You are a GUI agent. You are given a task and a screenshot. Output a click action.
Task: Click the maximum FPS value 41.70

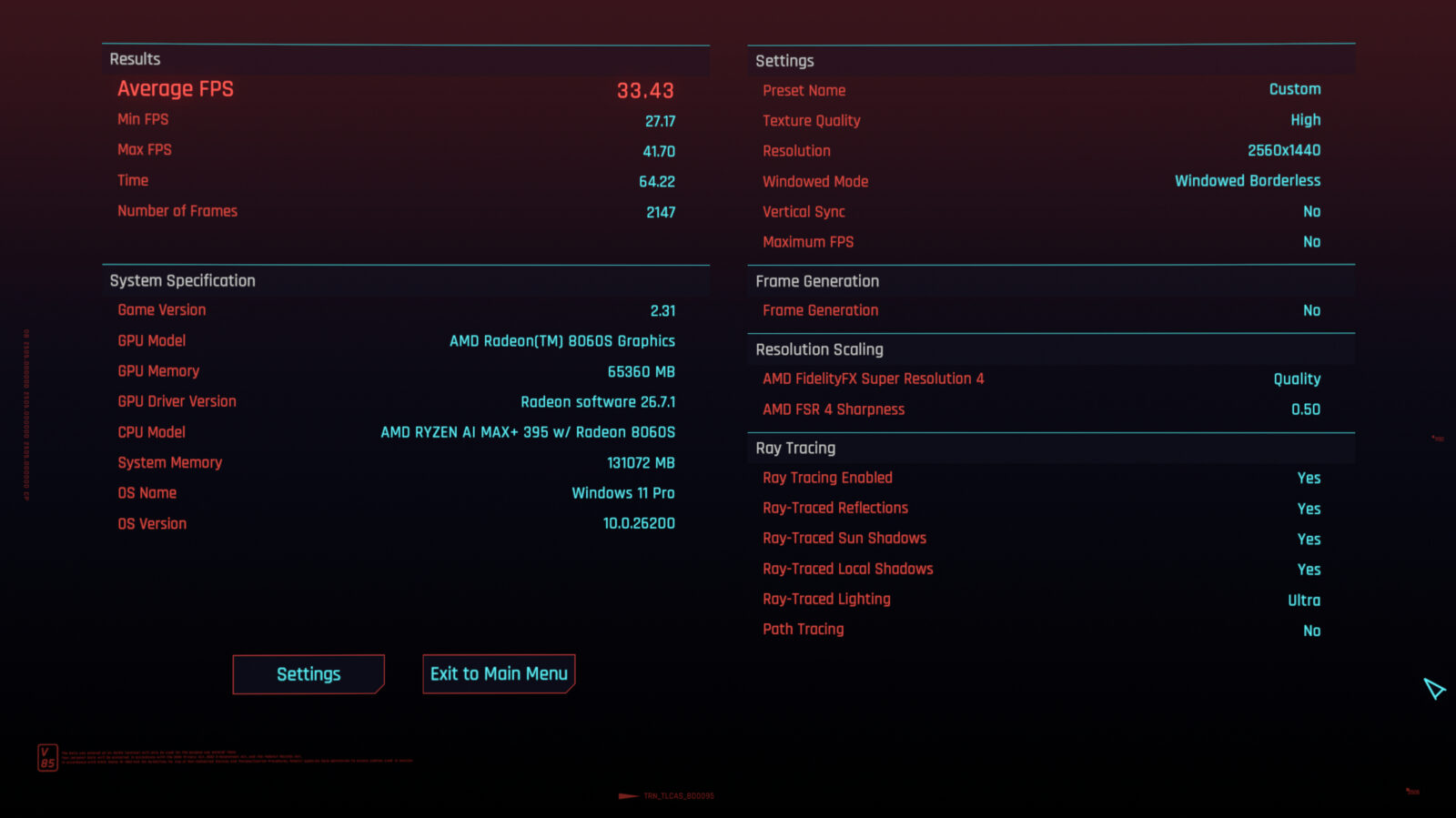coord(659,151)
